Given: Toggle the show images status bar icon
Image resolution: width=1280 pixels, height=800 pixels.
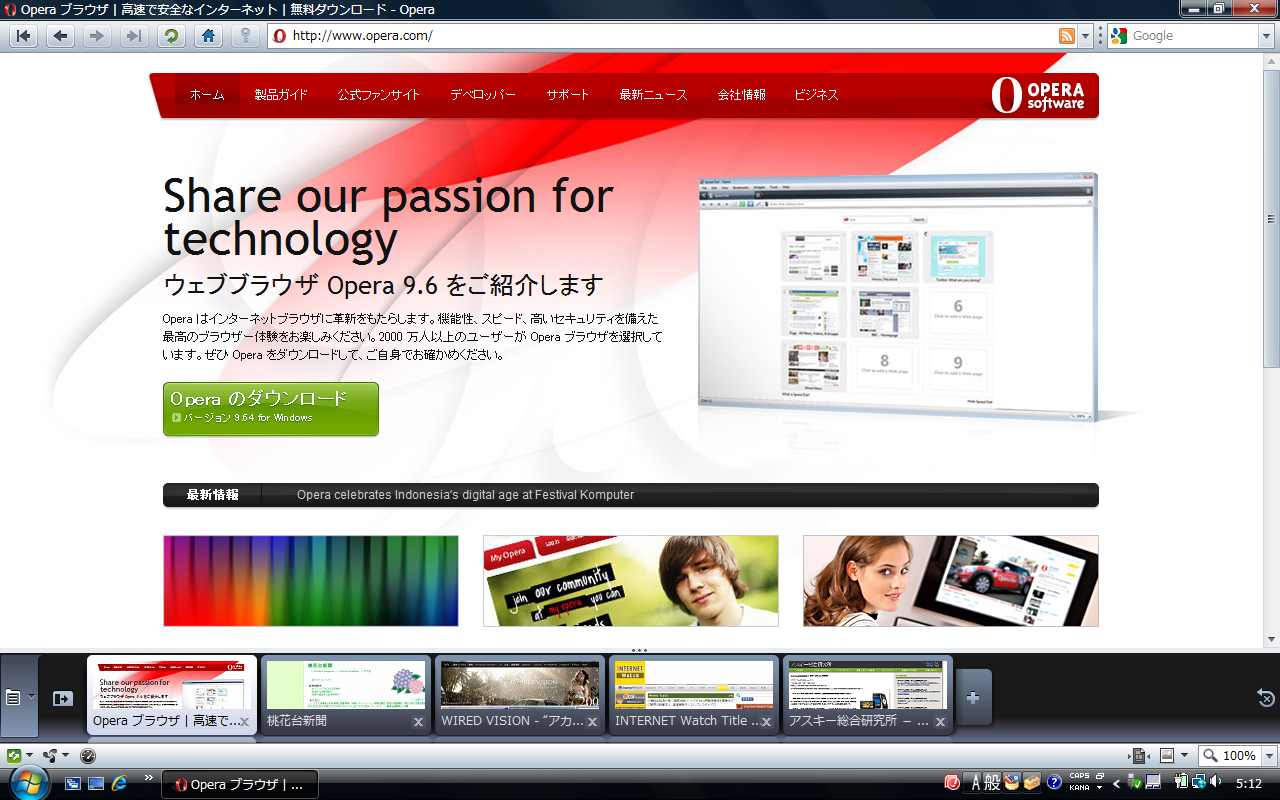Looking at the screenshot, I should [x=1167, y=756].
